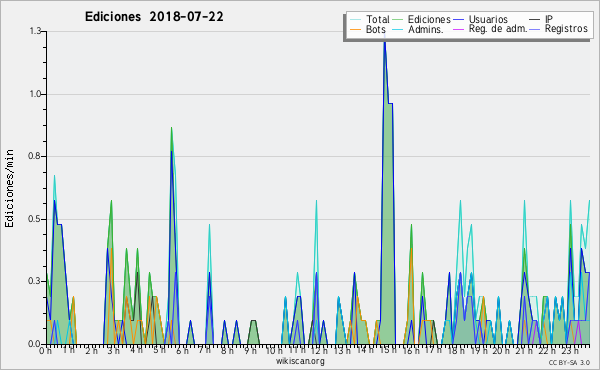Select the 'Usuarios' legend entry
The width and height of the screenshot is (600, 370).
488,19
